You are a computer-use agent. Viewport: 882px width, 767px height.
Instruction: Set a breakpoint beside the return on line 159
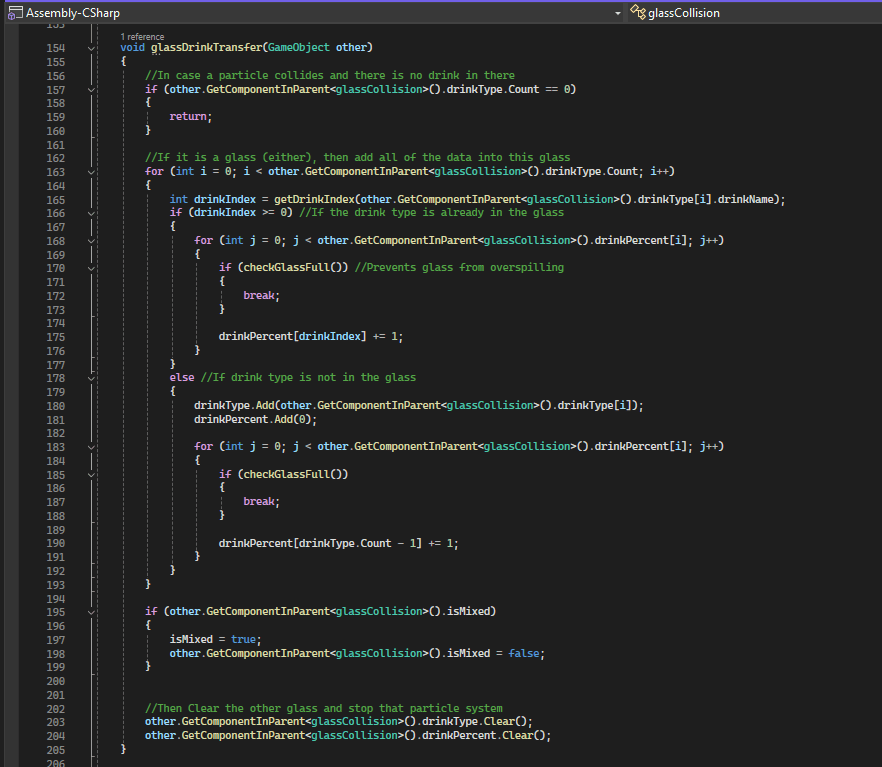[10, 117]
